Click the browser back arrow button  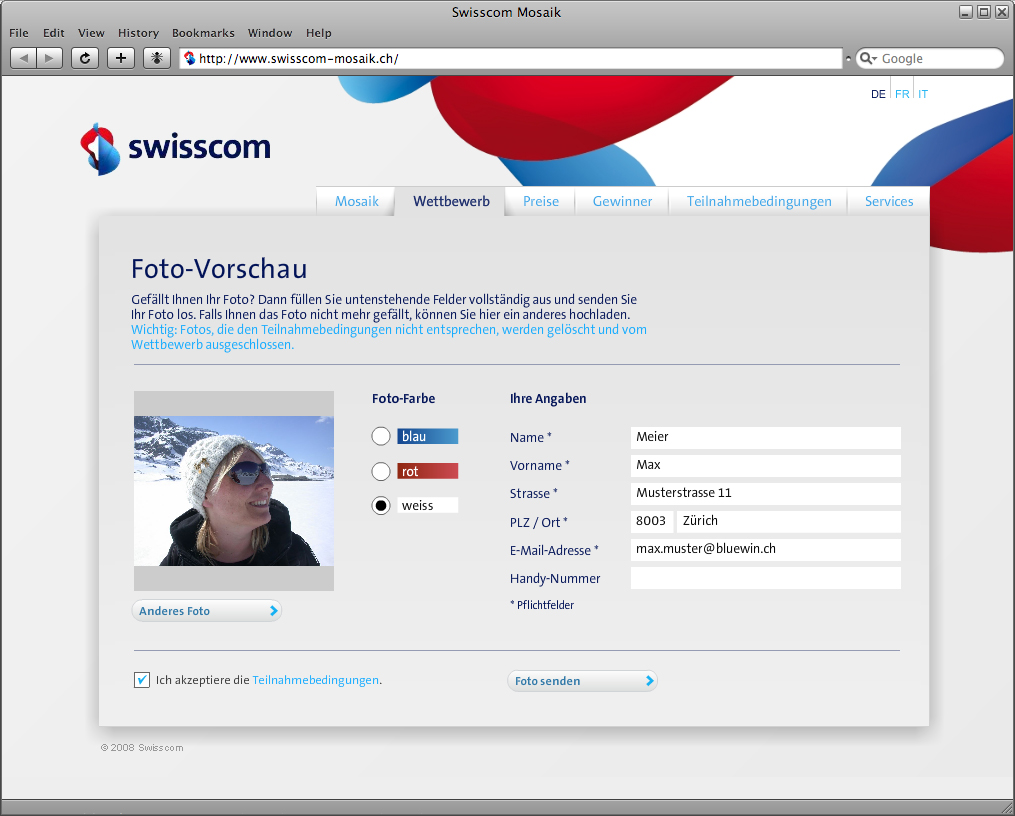[x=23, y=58]
